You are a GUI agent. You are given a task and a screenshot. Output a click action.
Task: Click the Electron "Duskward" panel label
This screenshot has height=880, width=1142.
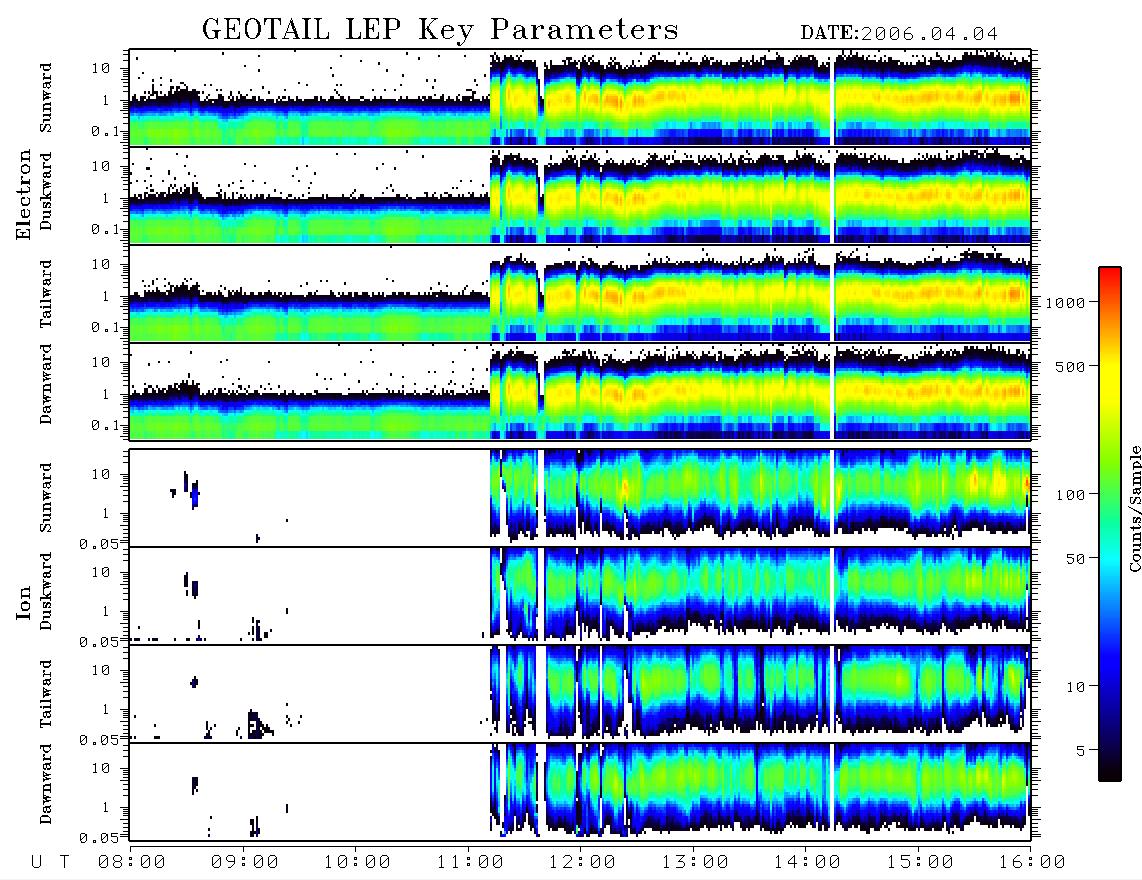46,191
